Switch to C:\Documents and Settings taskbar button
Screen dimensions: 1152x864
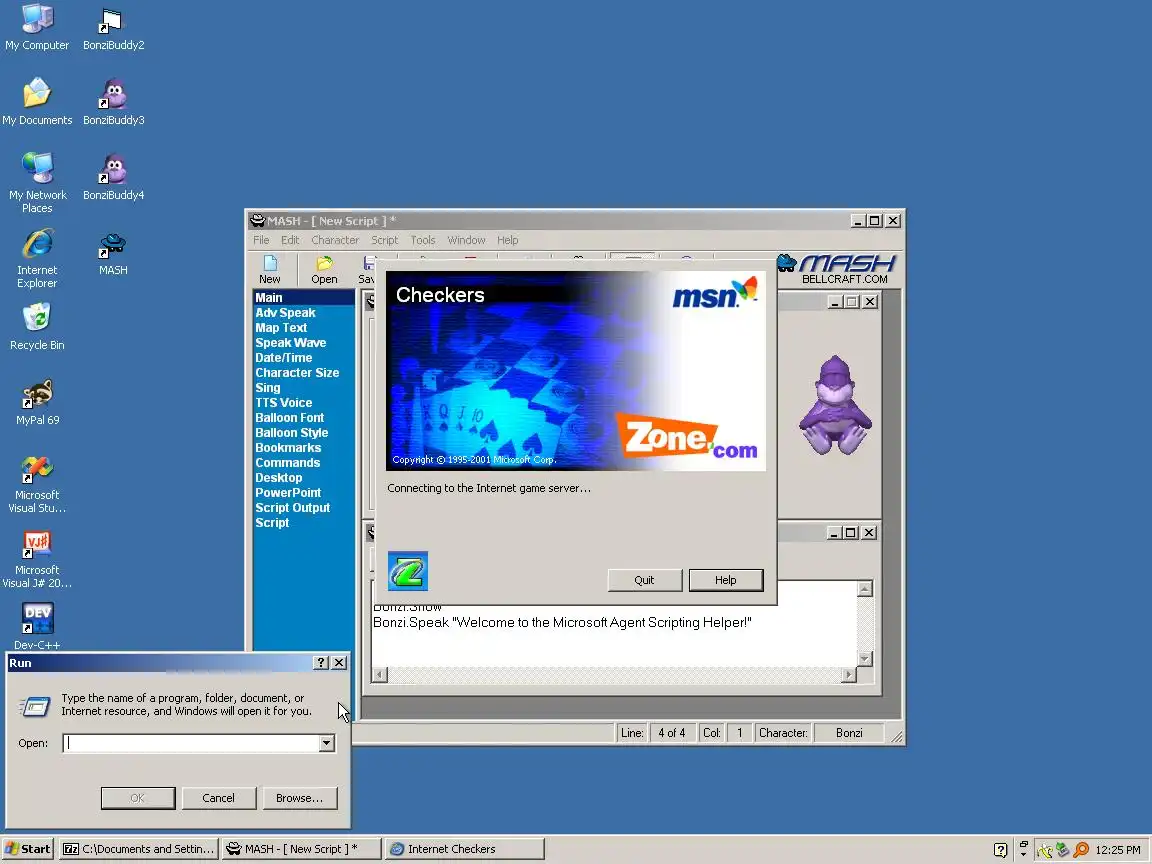coord(138,849)
